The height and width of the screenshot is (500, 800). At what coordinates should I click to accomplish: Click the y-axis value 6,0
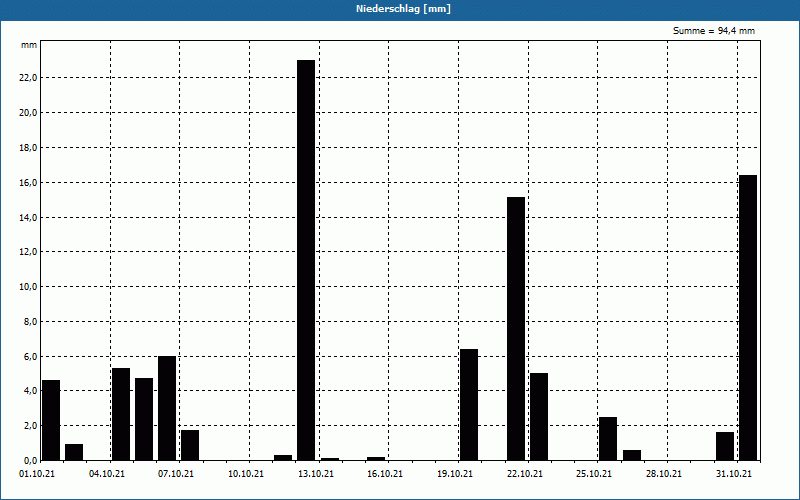click(30, 356)
